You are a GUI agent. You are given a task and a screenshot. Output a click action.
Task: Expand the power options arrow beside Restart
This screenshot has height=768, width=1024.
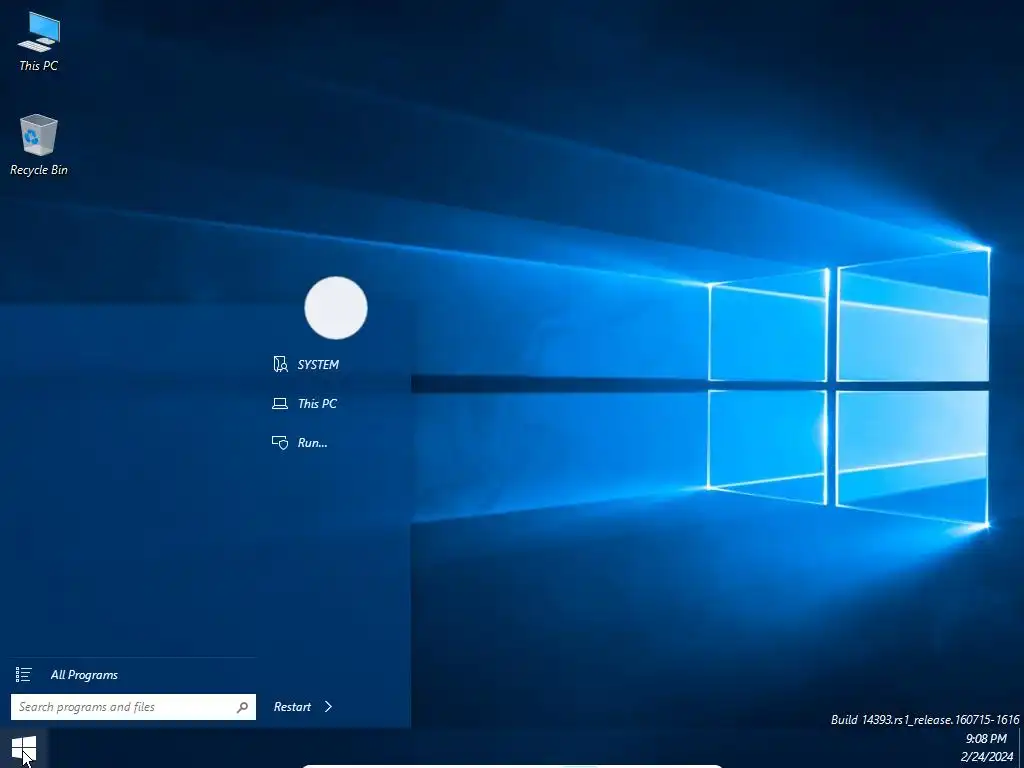[x=328, y=707]
